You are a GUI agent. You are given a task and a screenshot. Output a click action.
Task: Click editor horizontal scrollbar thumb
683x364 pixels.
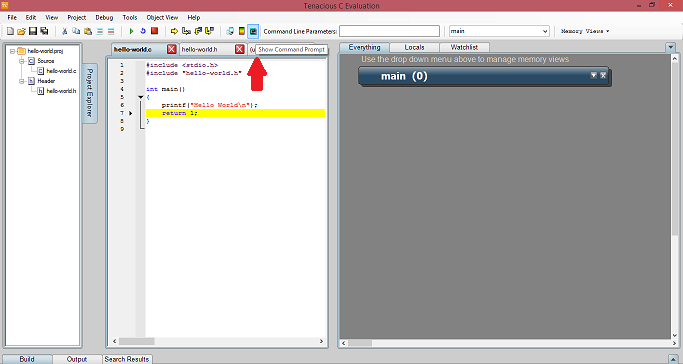tap(136, 341)
